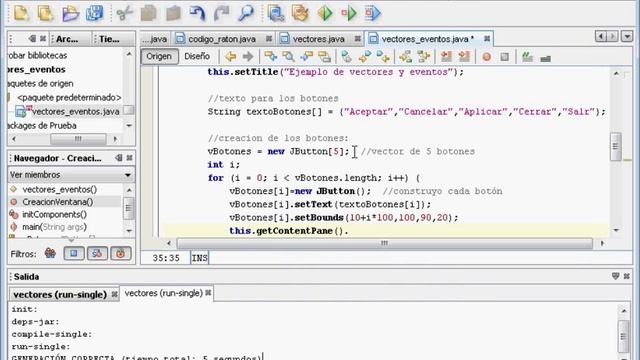Start macro recording with the red circle

coord(487,57)
